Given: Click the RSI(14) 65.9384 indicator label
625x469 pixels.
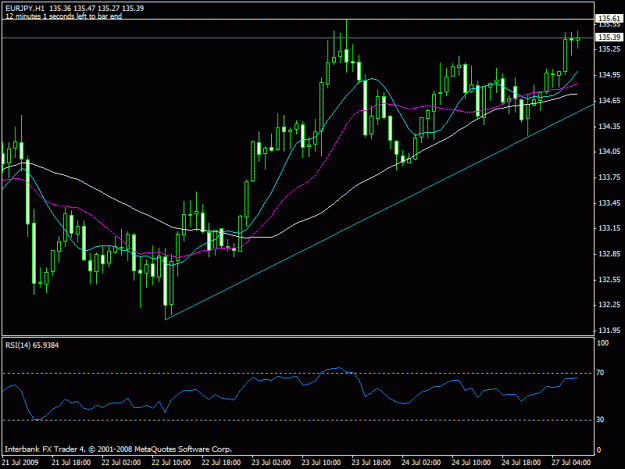Looking at the screenshot, I should coord(32,345).
